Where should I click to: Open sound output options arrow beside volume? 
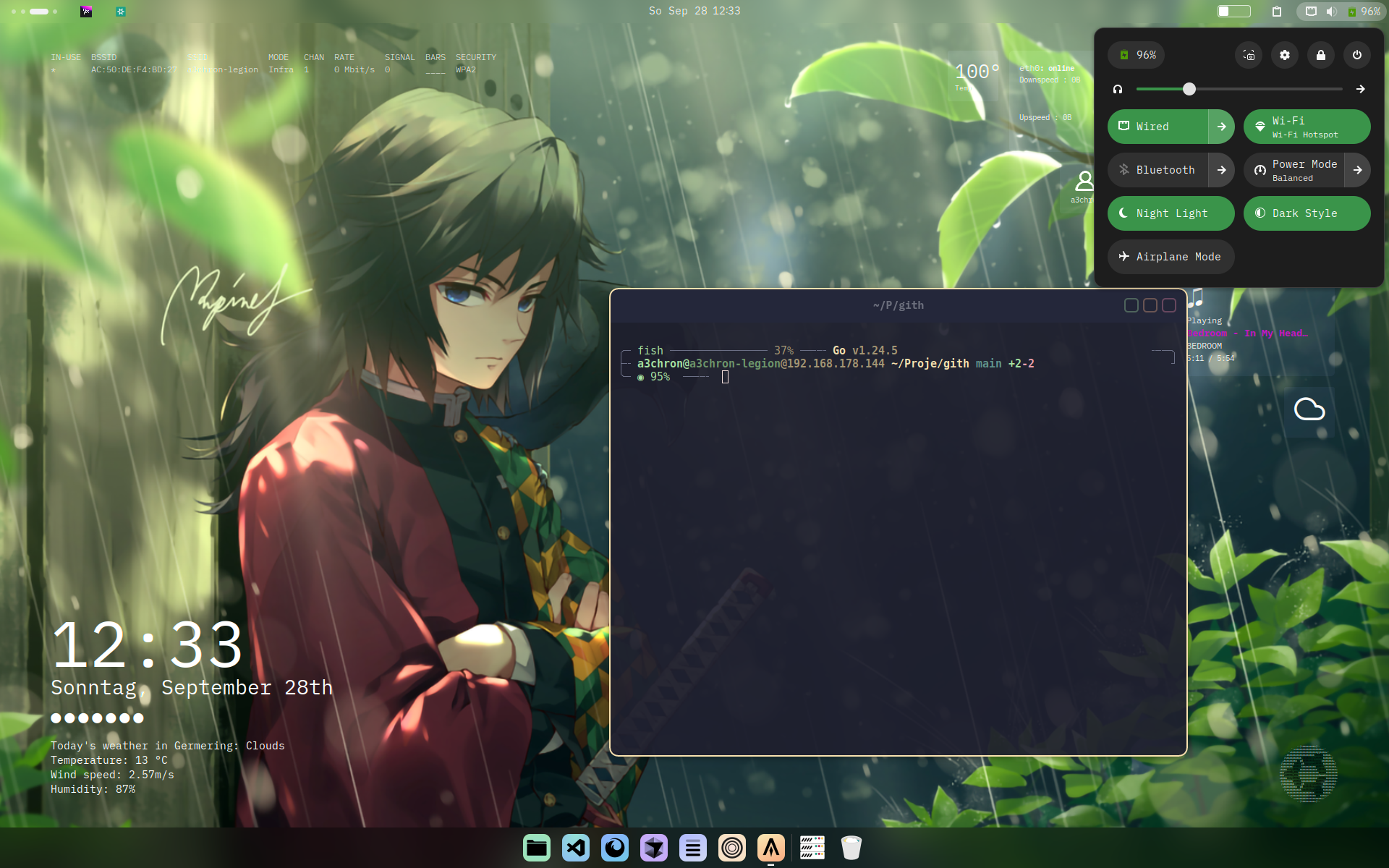1361,89
